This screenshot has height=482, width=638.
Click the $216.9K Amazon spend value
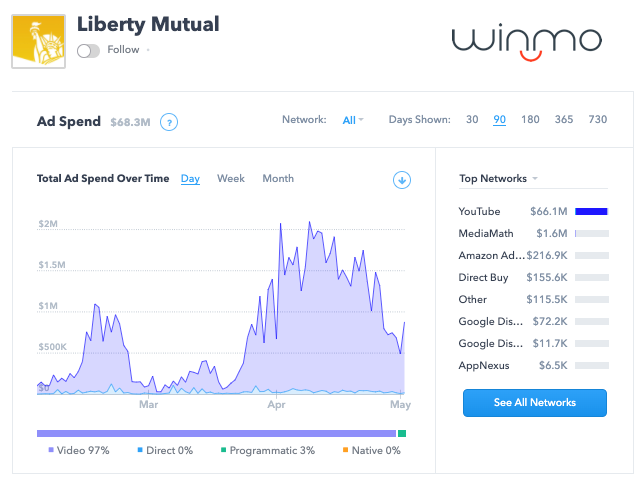547,255
